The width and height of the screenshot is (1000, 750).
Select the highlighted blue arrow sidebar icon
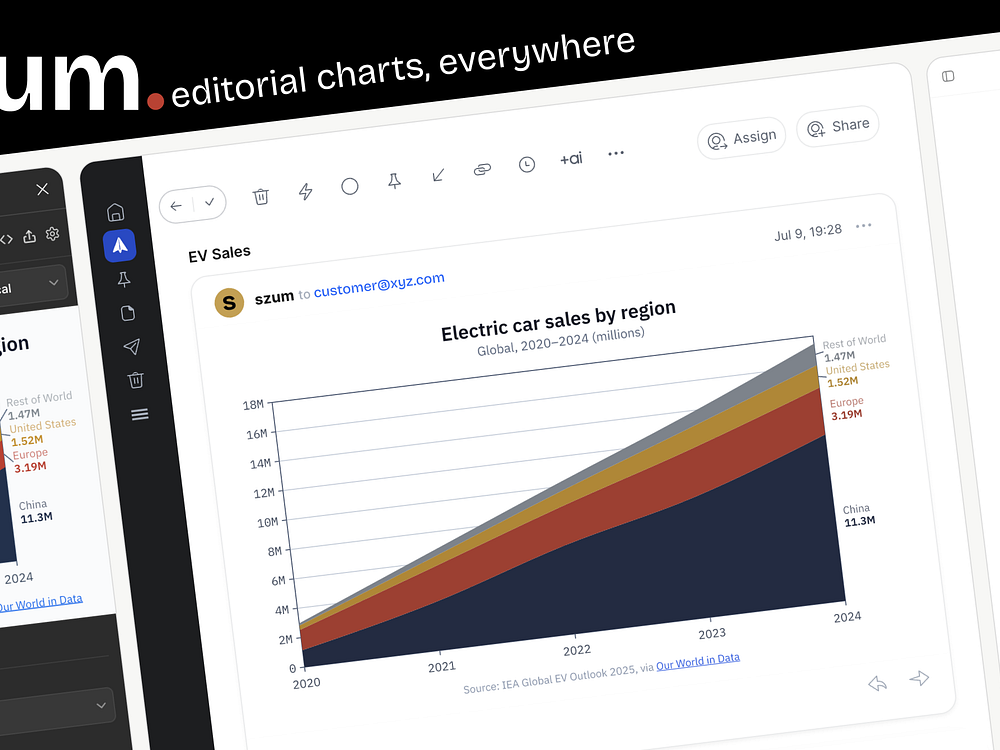(120, 246)
